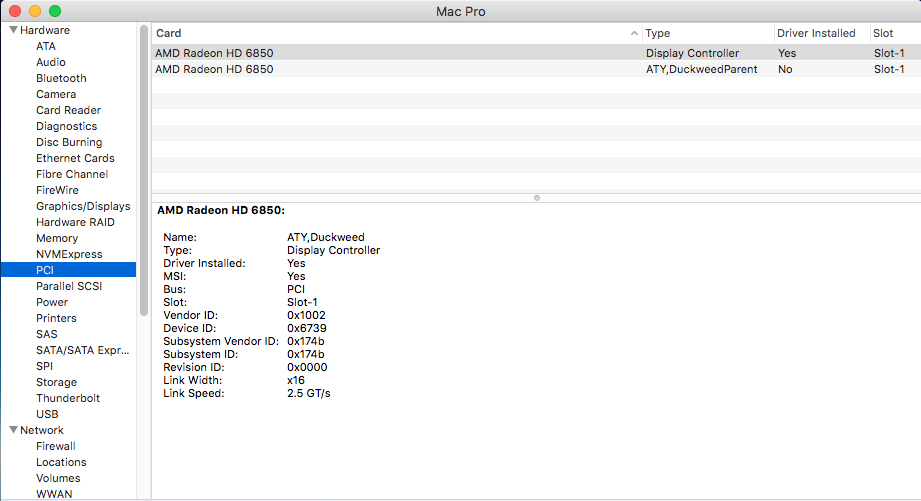
Task: Select the Display Controller Radeon row
Action: 536,53
